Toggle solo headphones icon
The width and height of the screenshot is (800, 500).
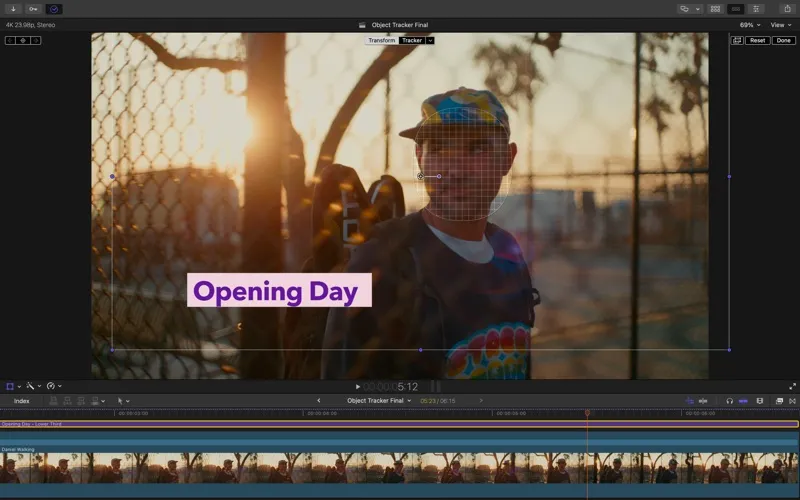[730, 401]
